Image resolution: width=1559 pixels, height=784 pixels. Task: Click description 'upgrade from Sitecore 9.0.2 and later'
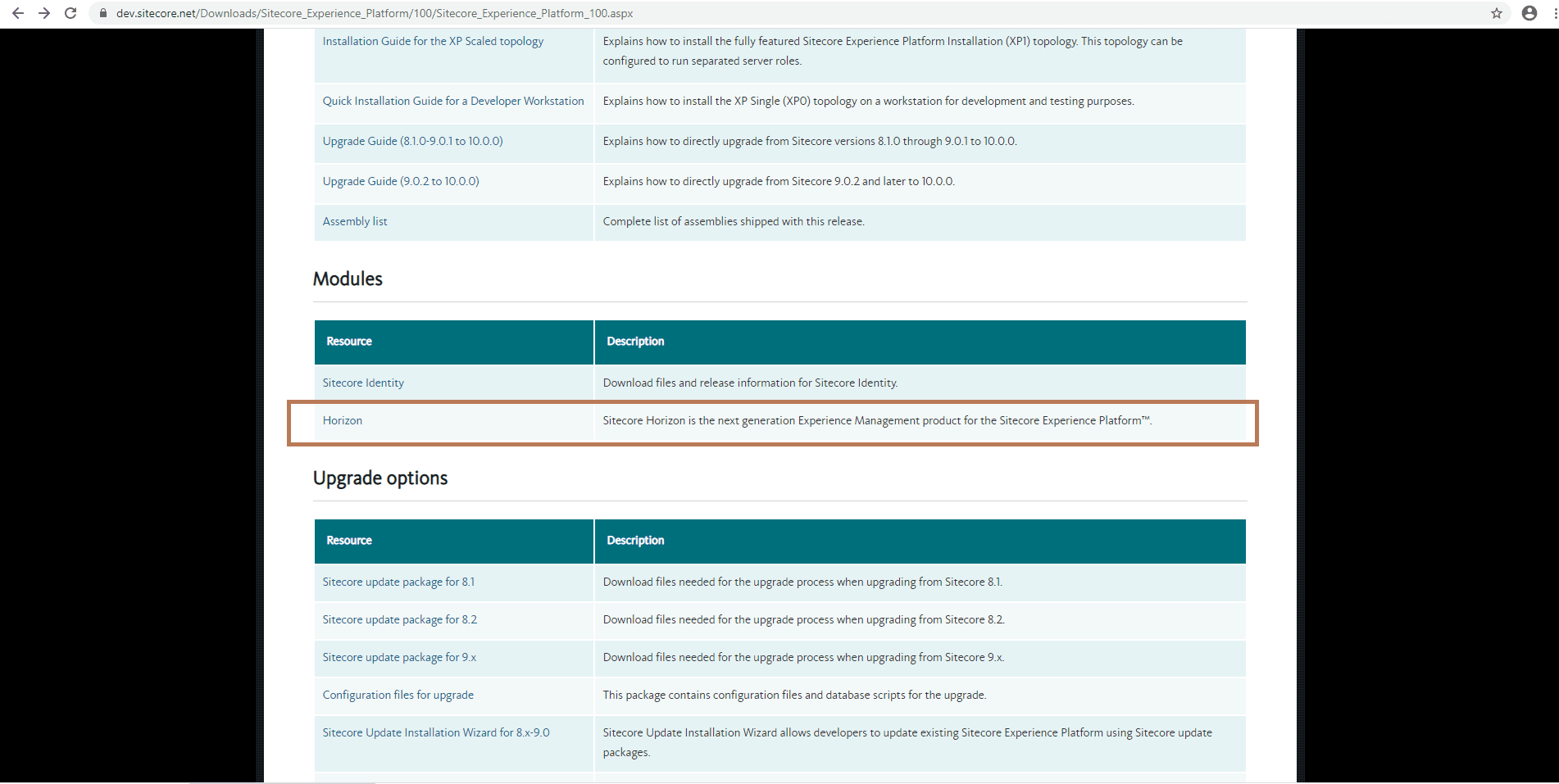pyautogui.click(x=779, y=181)
